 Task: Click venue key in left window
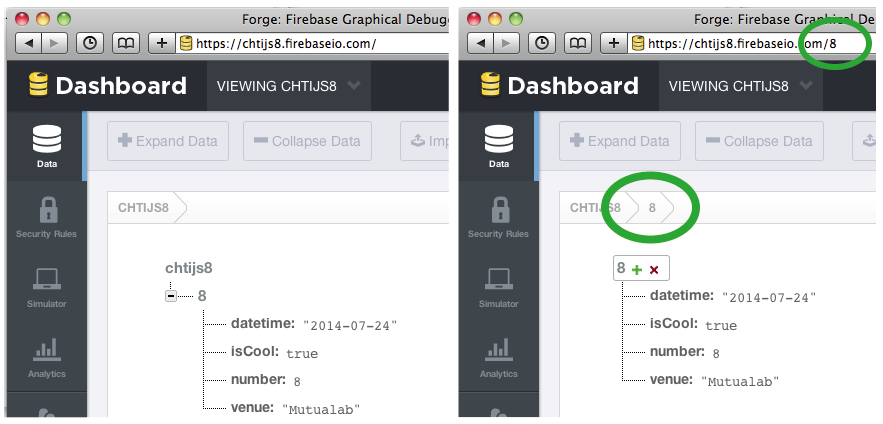point(252,407)
